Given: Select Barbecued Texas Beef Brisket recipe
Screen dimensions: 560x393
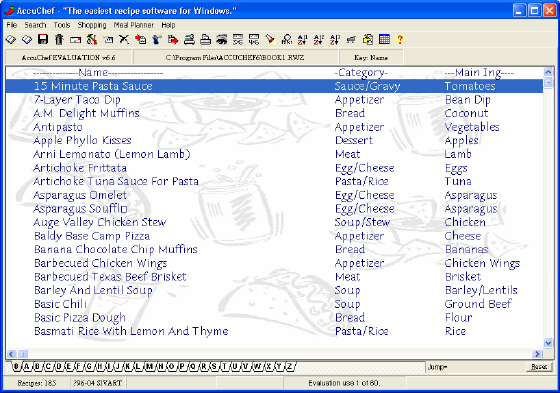Looking at the screenshot, I should point(274,277).
